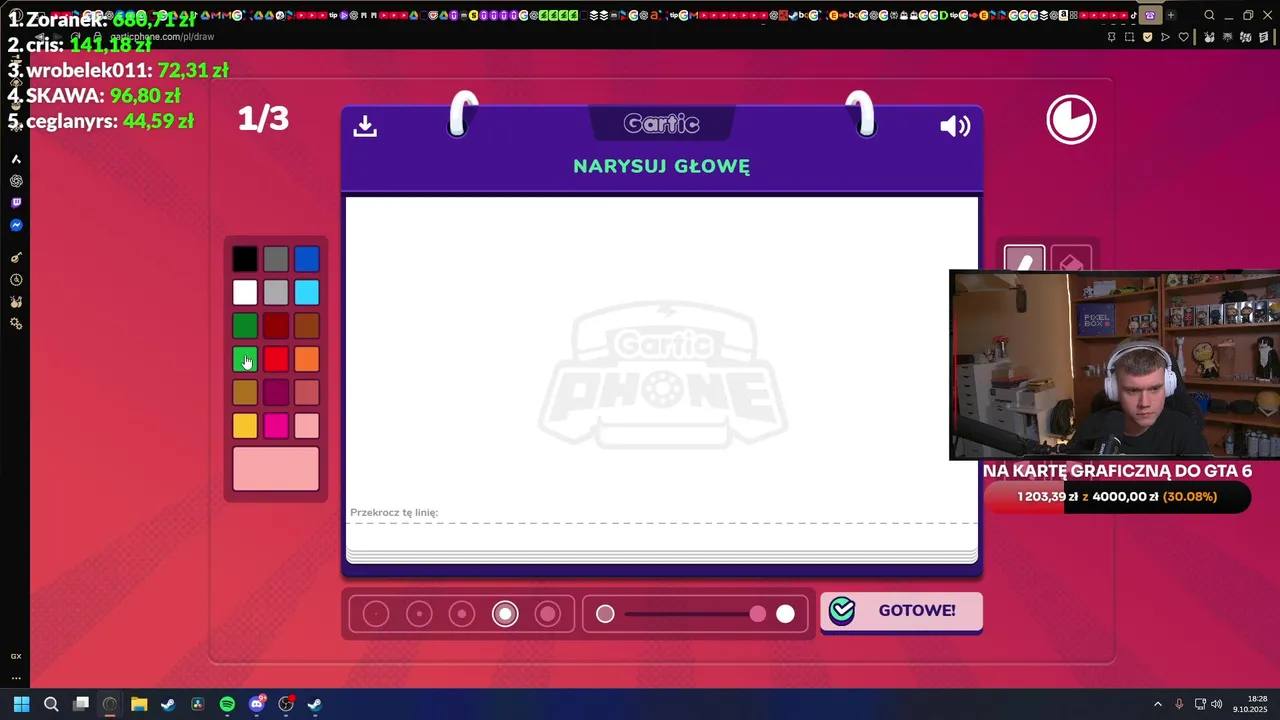Open a new browser tab with plus

tap(1170, 15)
